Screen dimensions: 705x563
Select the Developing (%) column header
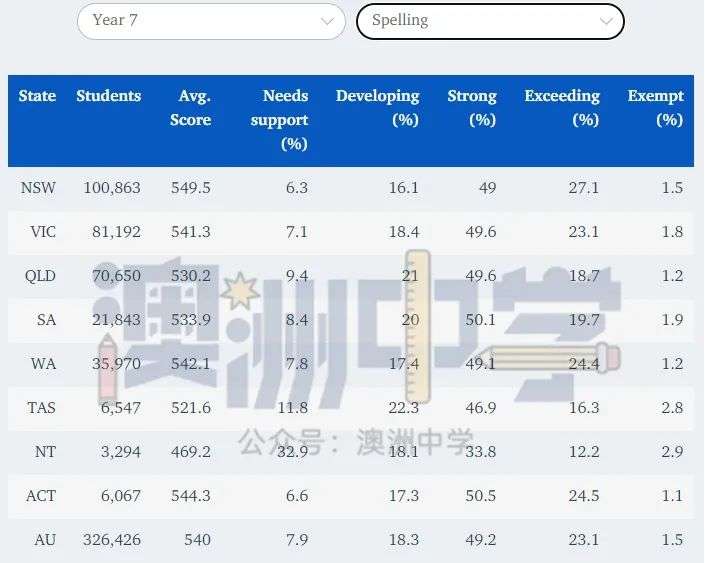point(377,108)
